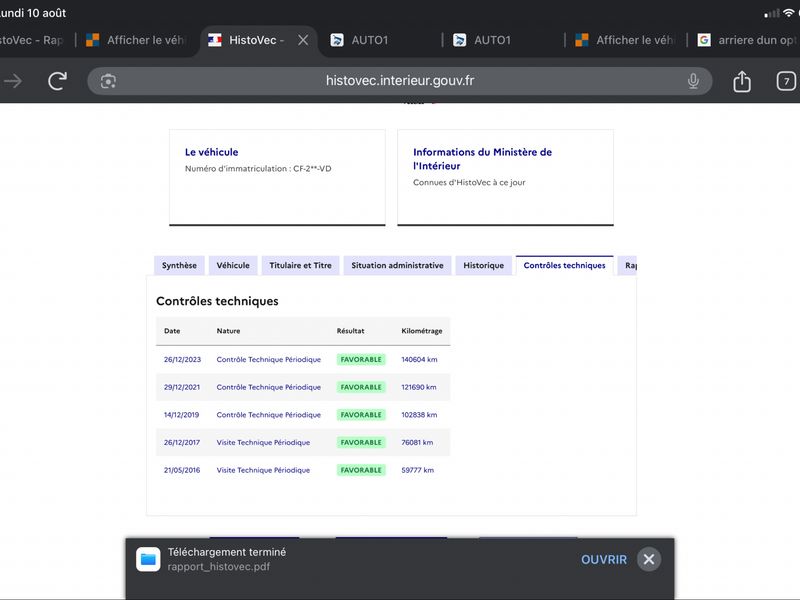The height and width of the screenshot is (600, 800).
Task: Open the Véhicule tab
Action: coord(233,265)
